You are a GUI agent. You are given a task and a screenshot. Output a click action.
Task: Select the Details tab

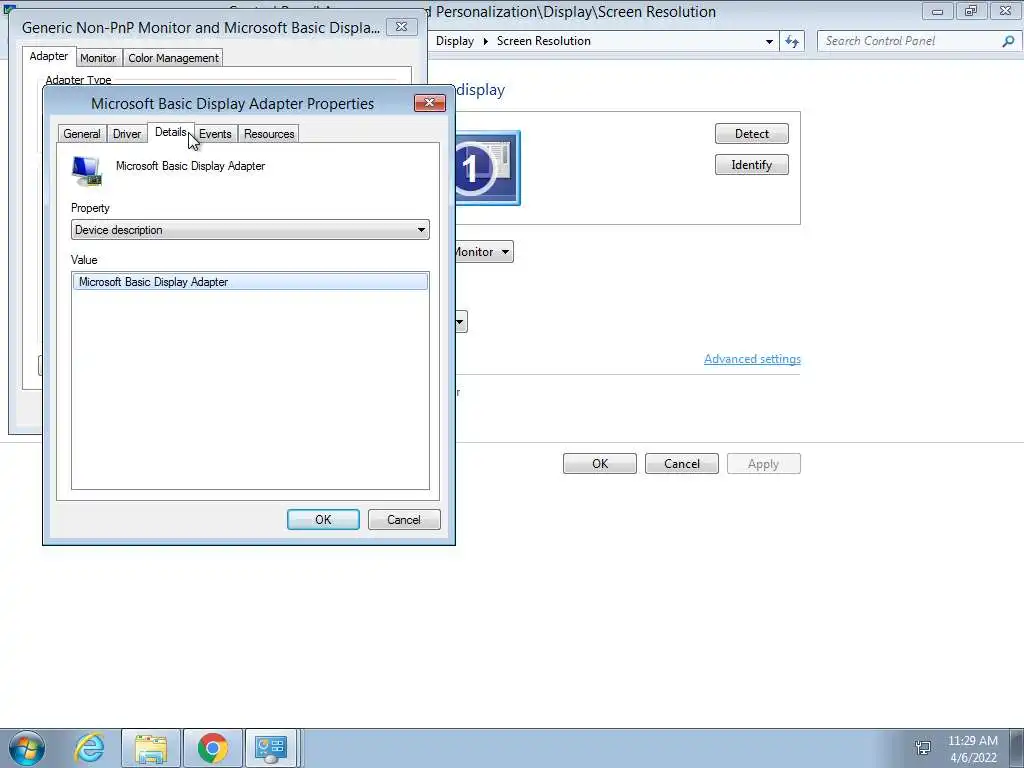click(x=170, y=132)
